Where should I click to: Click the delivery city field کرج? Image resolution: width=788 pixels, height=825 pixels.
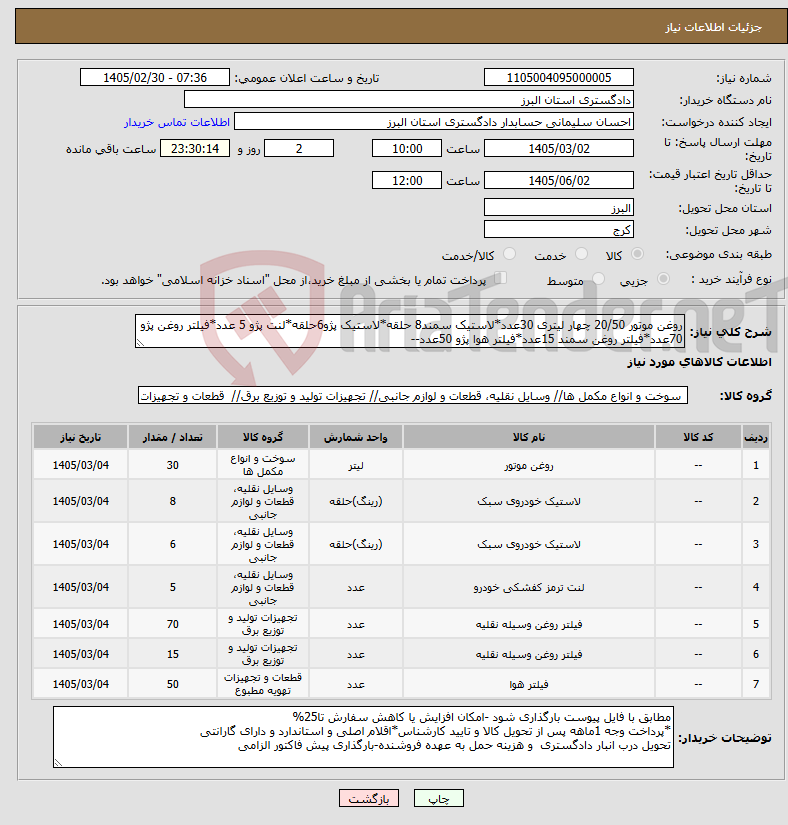click(559, 229)
